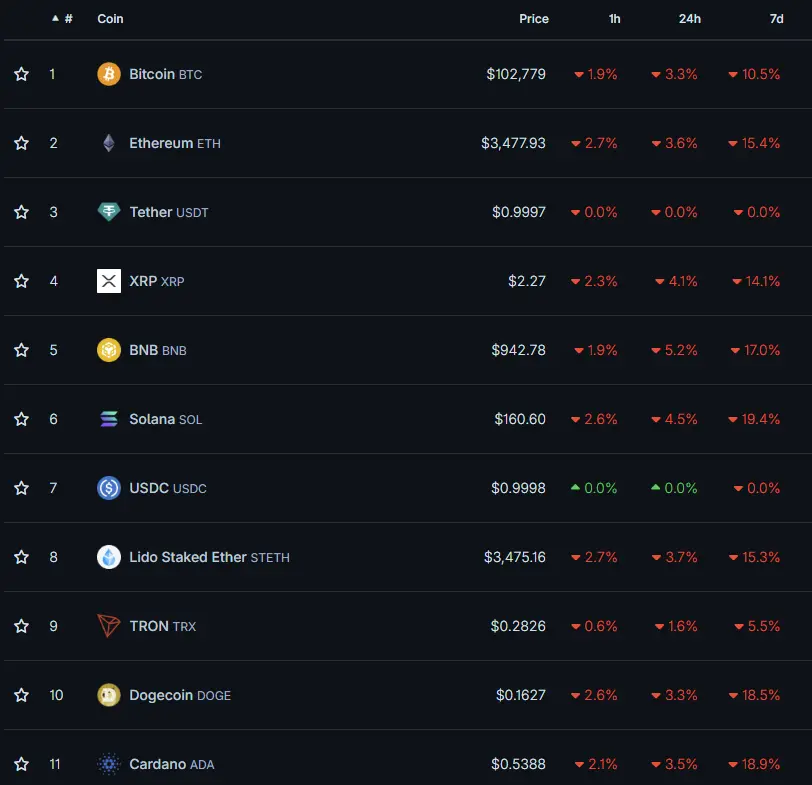Open the BNB coin page link
This screenshot has height=785, width=812.
[x=157, y=350]
